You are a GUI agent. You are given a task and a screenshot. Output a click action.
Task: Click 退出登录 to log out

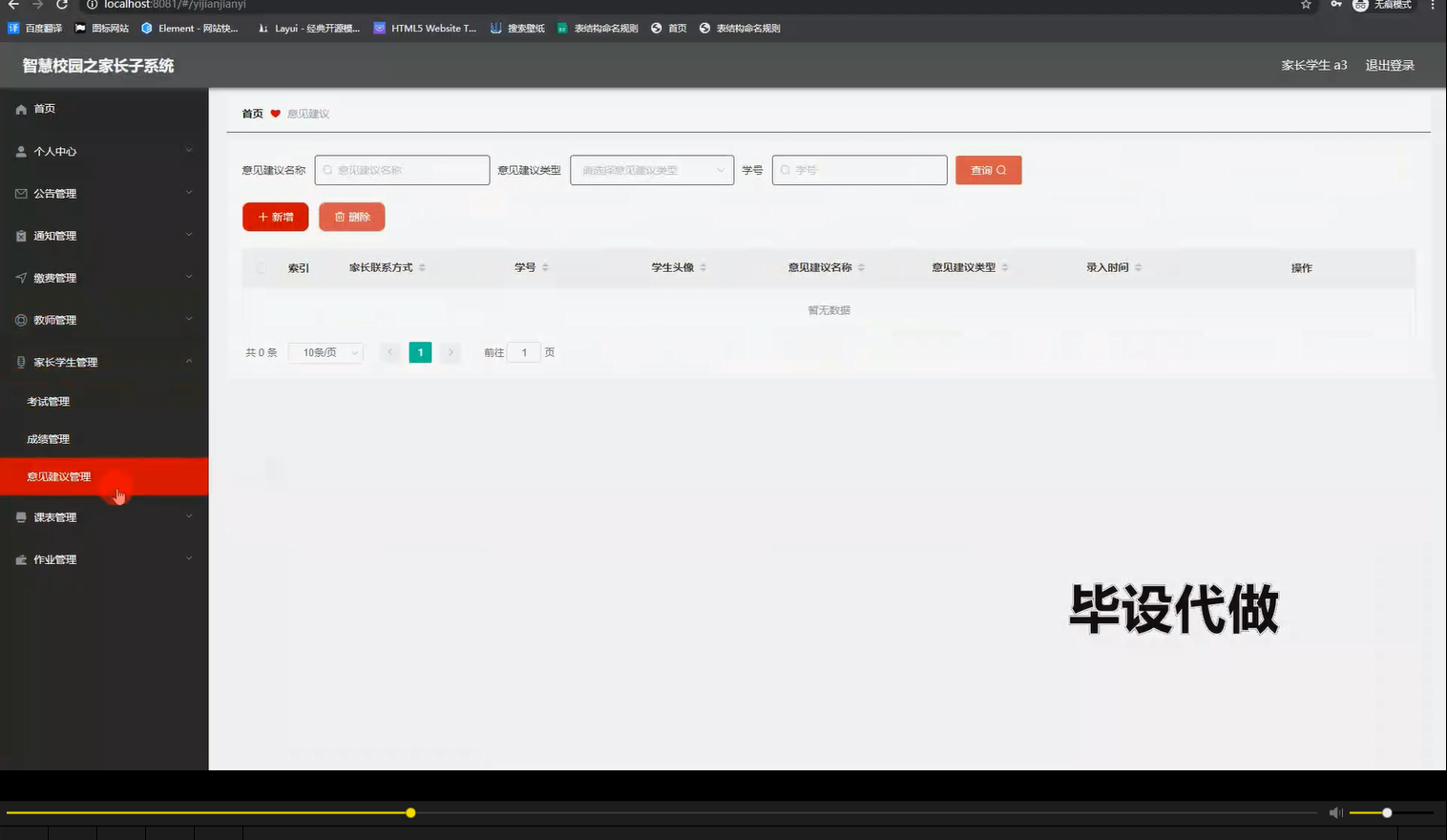[1389, 65]
